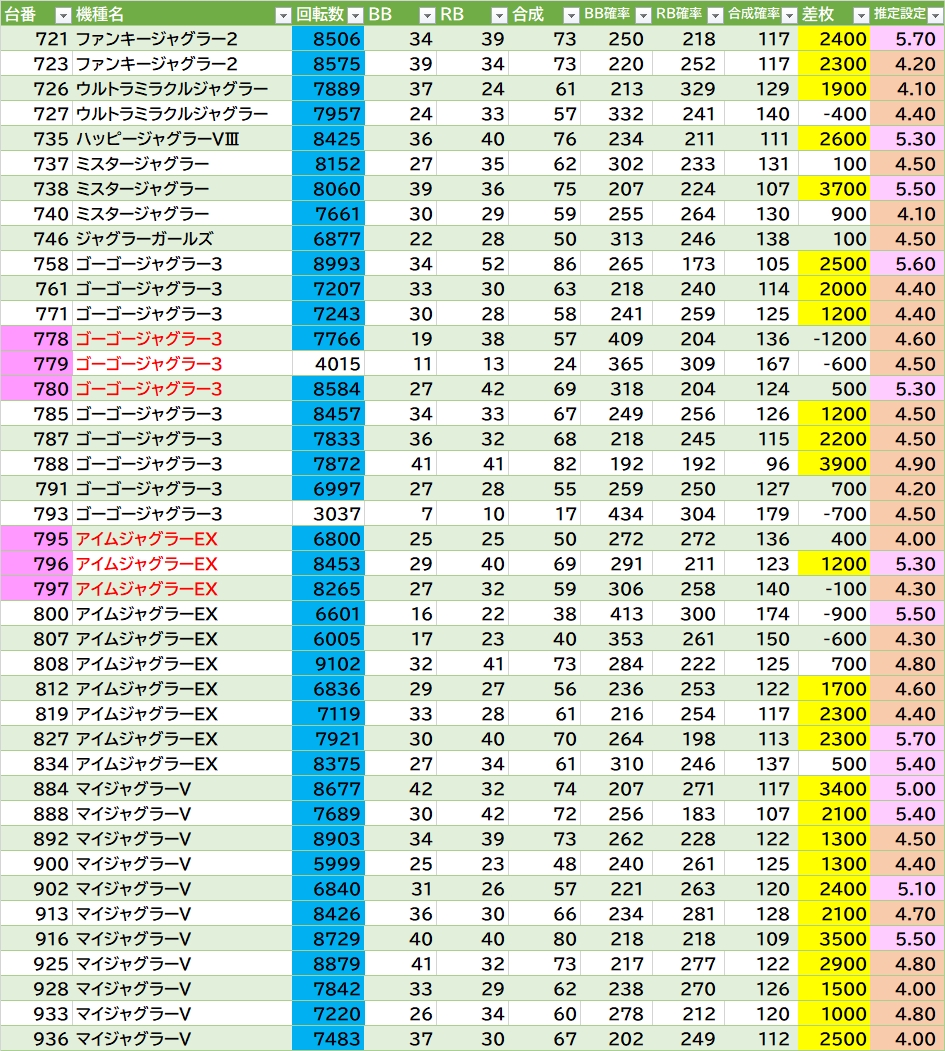Select 差枚 value 1700 in row 812
Screen dimensions: 945x1051
point(834,689)
